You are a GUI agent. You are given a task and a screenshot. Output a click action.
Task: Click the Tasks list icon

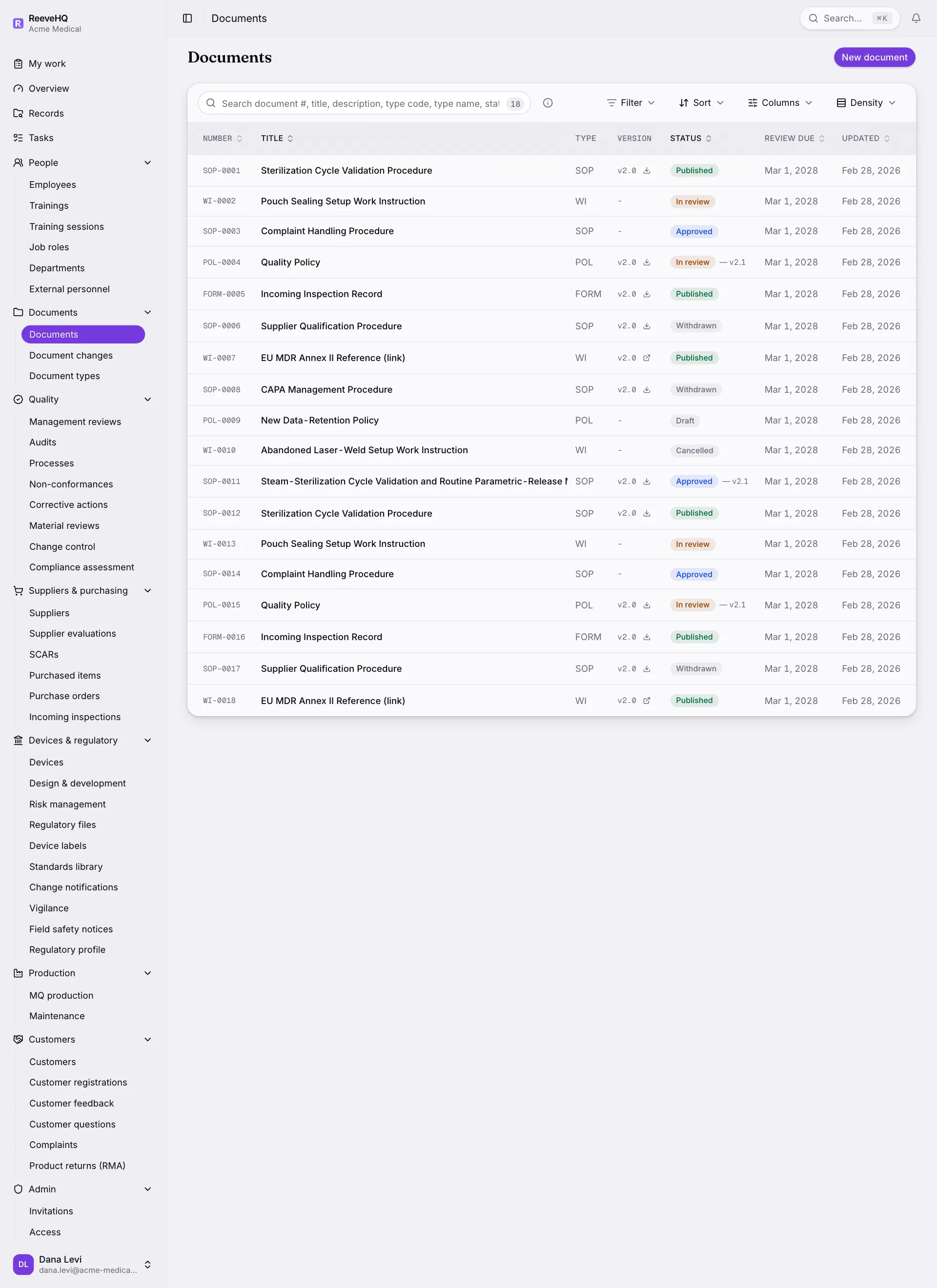(18, 138)
